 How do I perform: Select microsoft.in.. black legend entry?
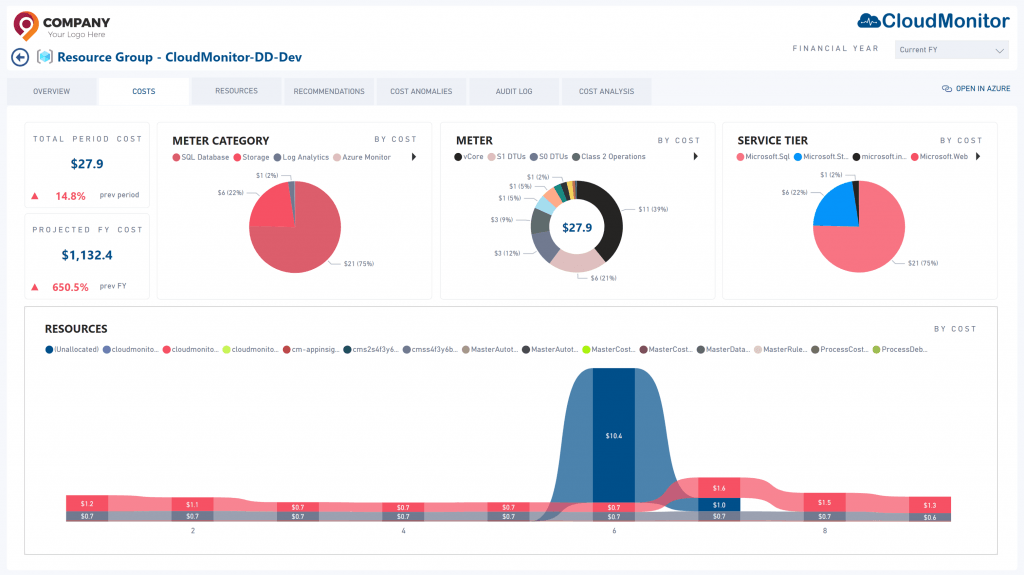coord(879,157)
